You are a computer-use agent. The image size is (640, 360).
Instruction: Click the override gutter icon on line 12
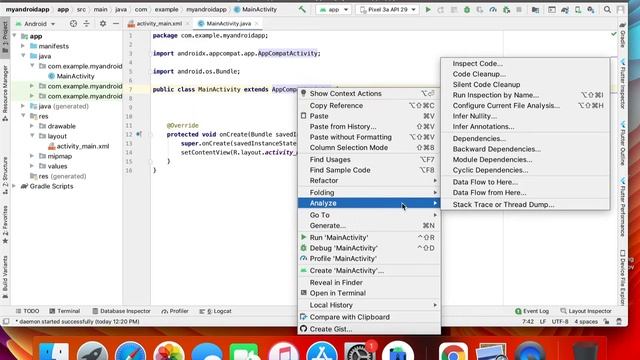[x=139, y=134]
